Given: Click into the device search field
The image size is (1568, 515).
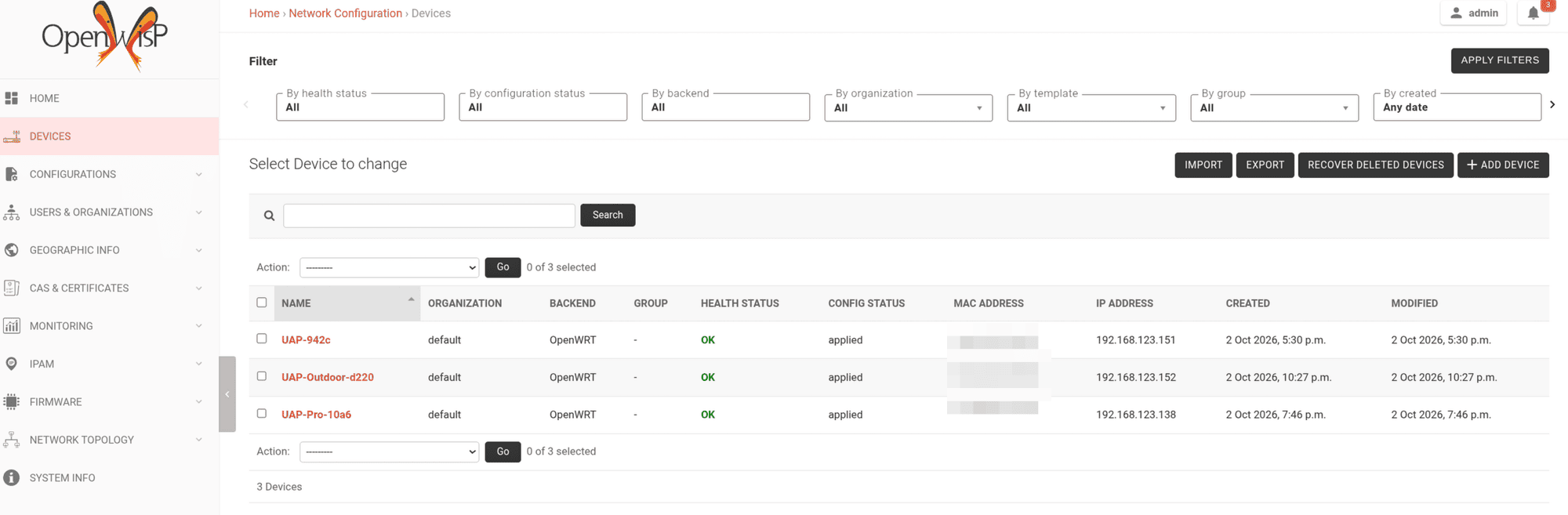Looking at the screenshot, I should (429, 216).
